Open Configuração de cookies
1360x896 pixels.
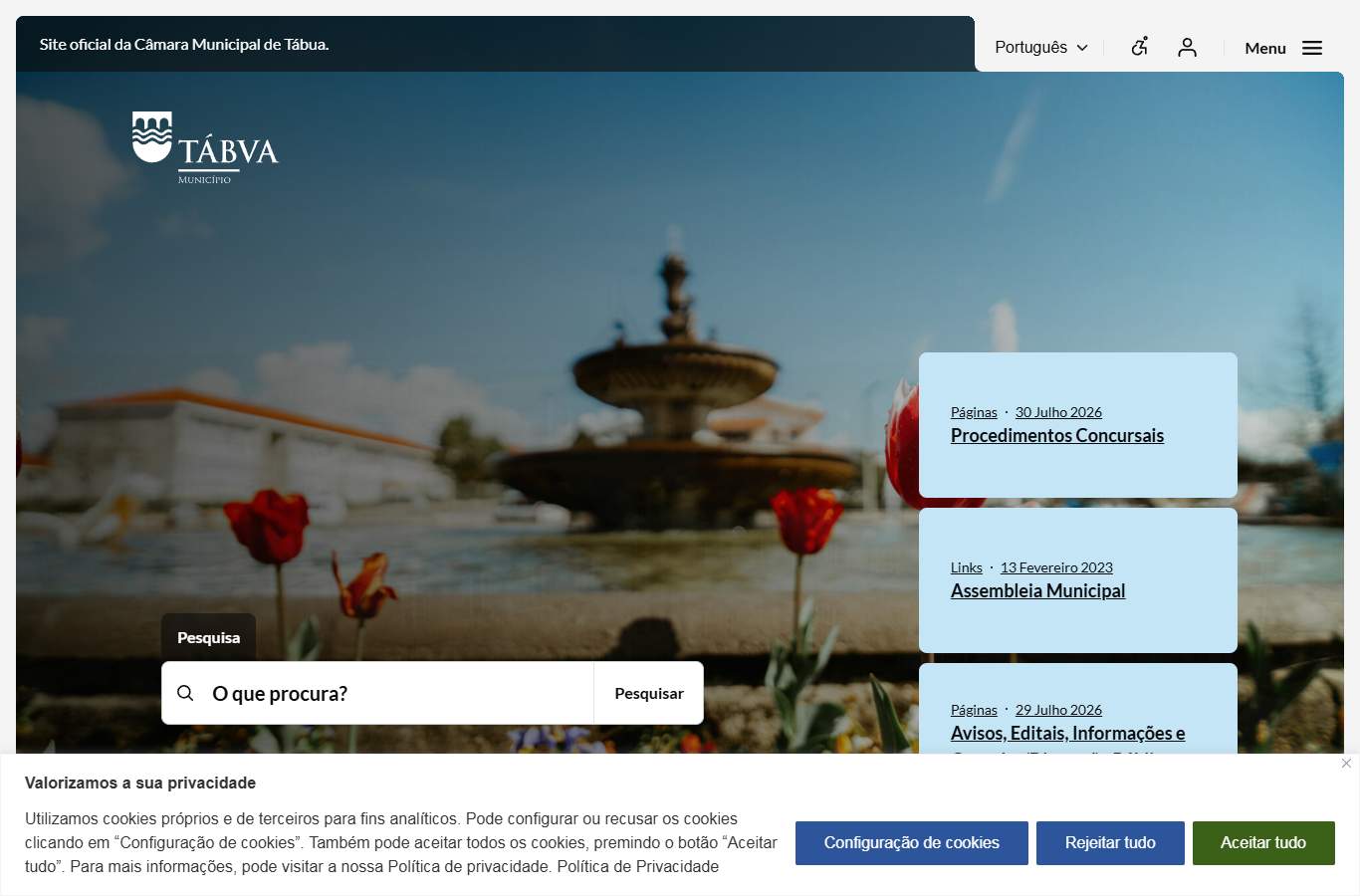tap(912, 843)
